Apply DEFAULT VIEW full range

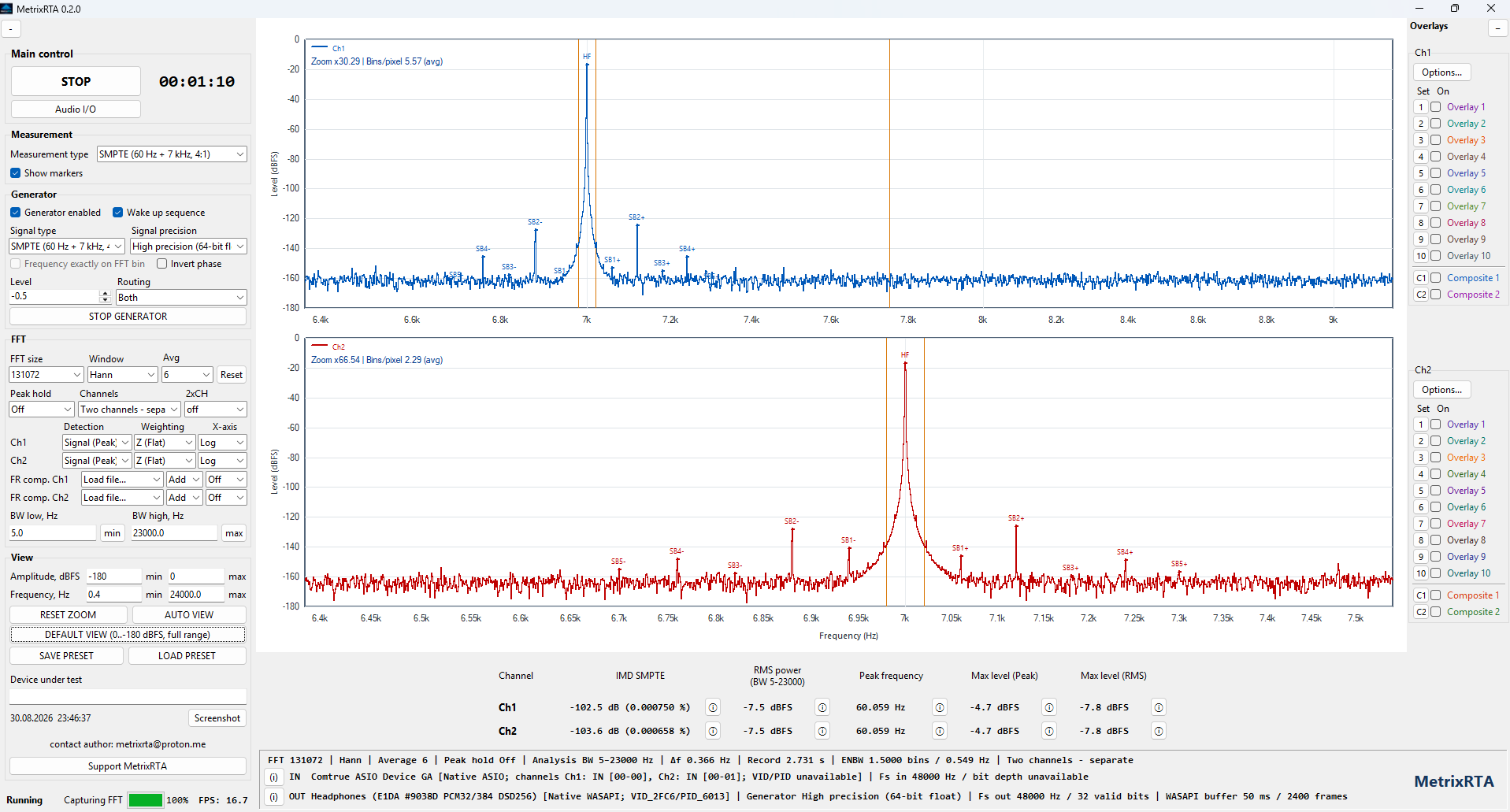coord(128,635)
